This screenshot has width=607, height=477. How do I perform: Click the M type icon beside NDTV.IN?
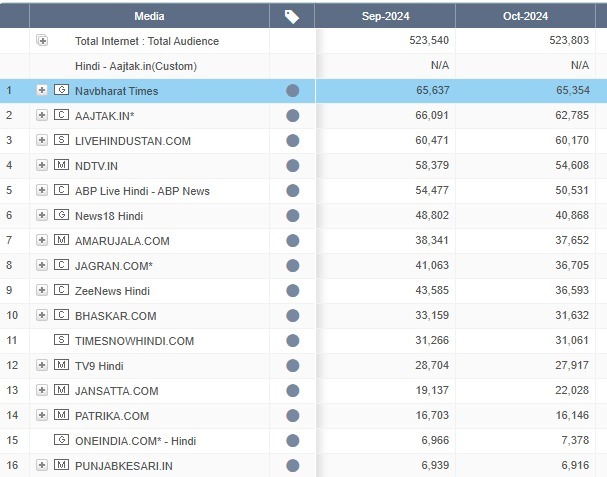[61, 165]
